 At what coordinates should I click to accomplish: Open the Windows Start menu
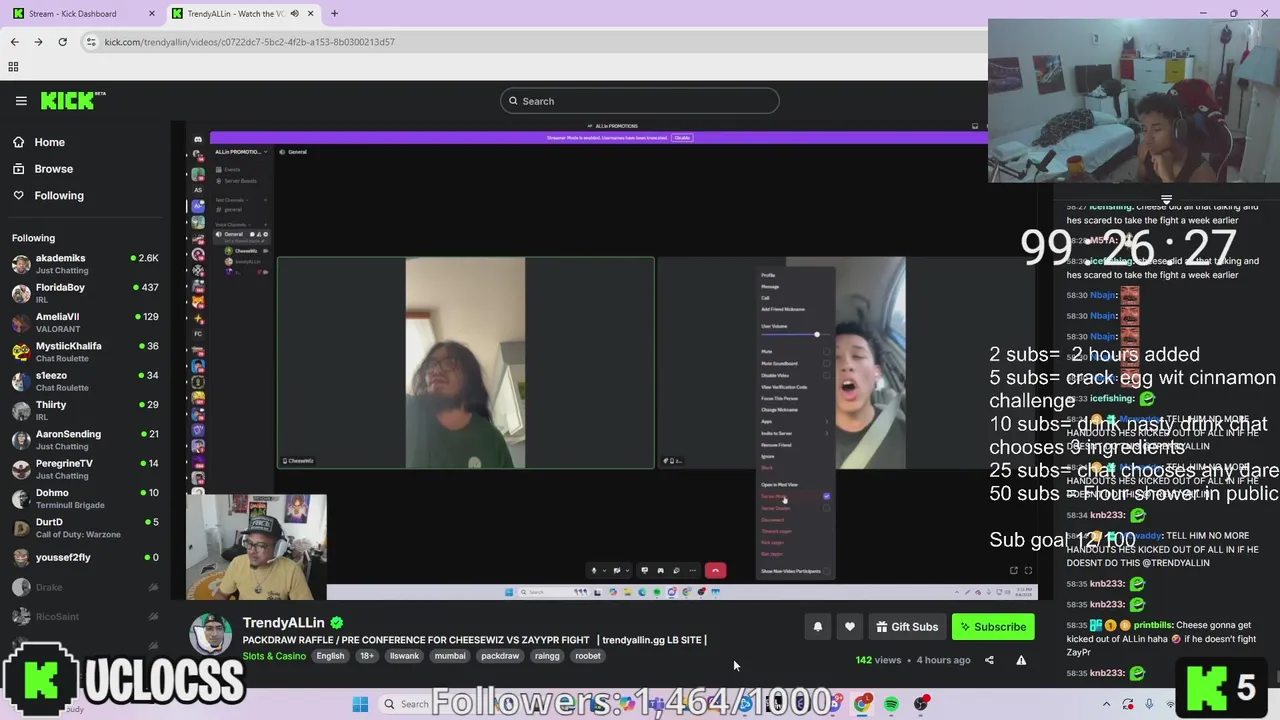[360, 704]
